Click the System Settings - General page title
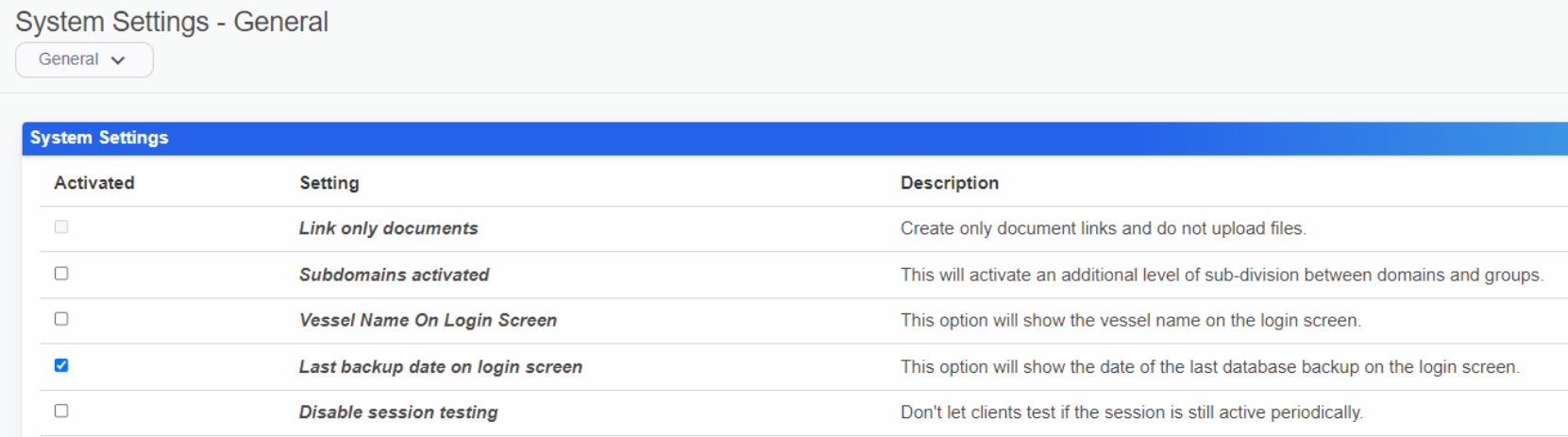The image size is (1568, 437). tap(172, 22)
